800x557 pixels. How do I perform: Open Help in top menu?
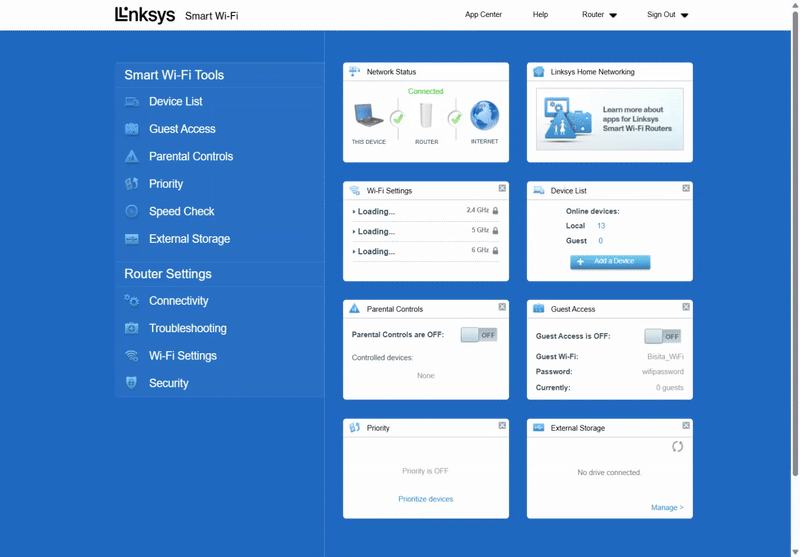click(x=540, y=14)
